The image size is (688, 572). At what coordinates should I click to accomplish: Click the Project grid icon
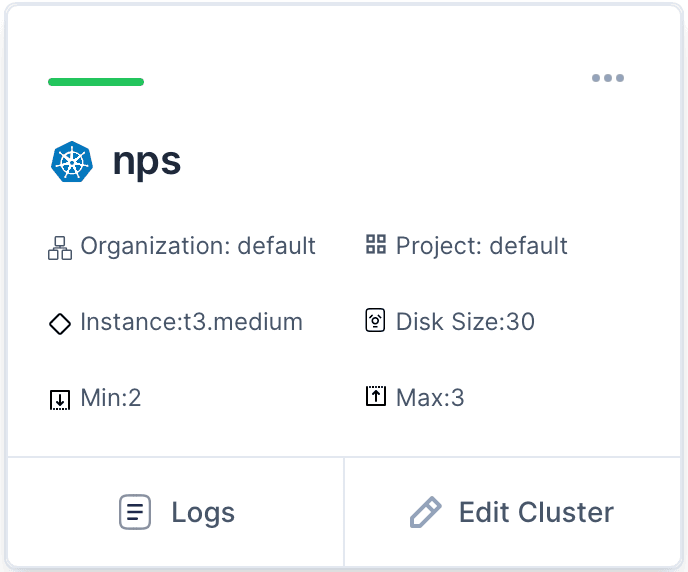[376, 245]
